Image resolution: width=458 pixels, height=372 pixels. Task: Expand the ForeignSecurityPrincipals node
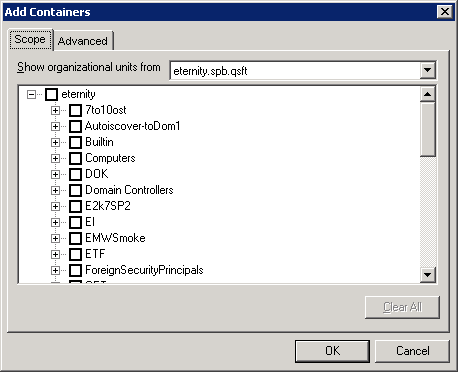pos(55,270)
